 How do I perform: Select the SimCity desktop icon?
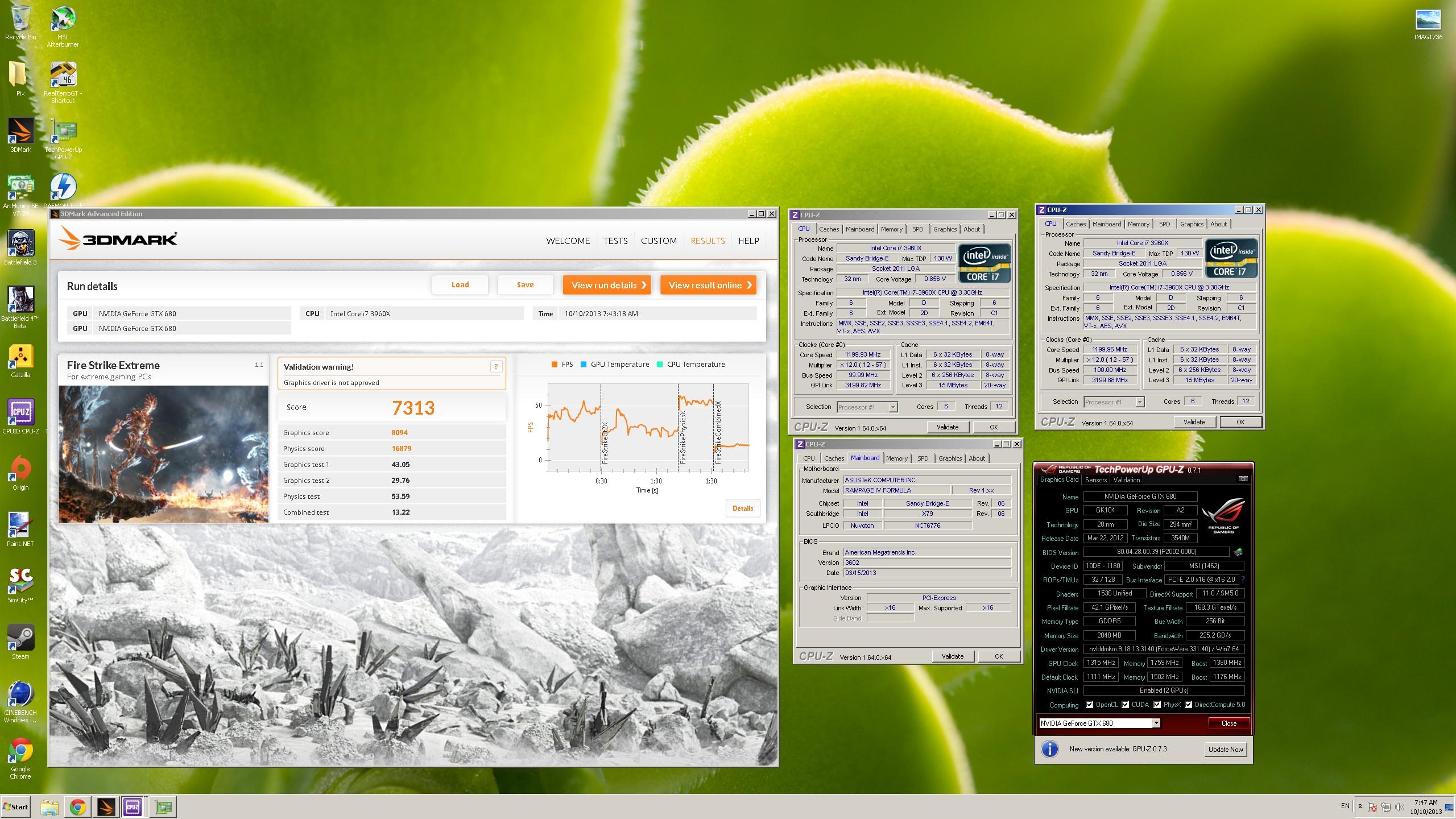20,585
